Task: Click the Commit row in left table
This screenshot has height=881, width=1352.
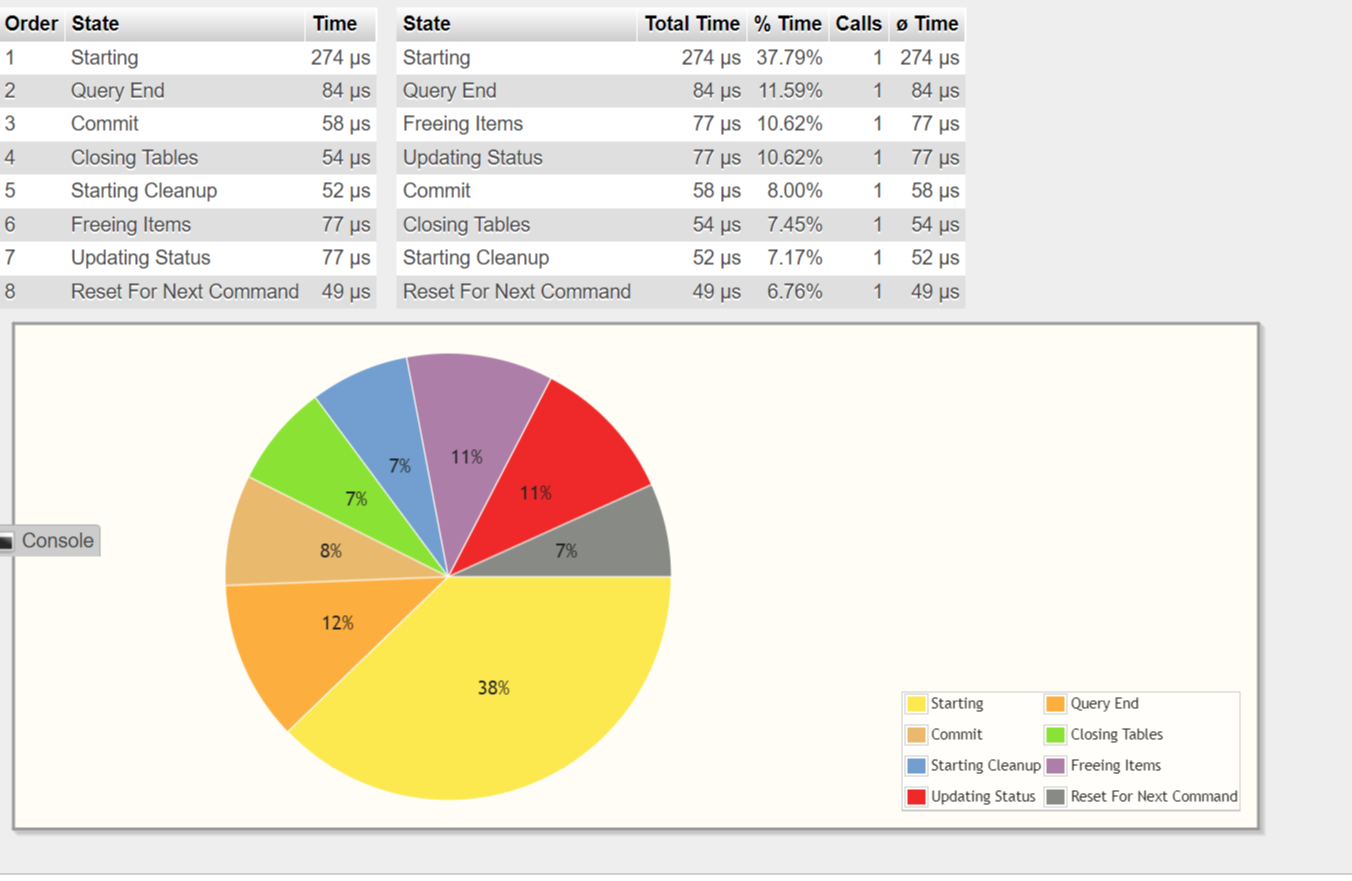Action: pos(105,124)
